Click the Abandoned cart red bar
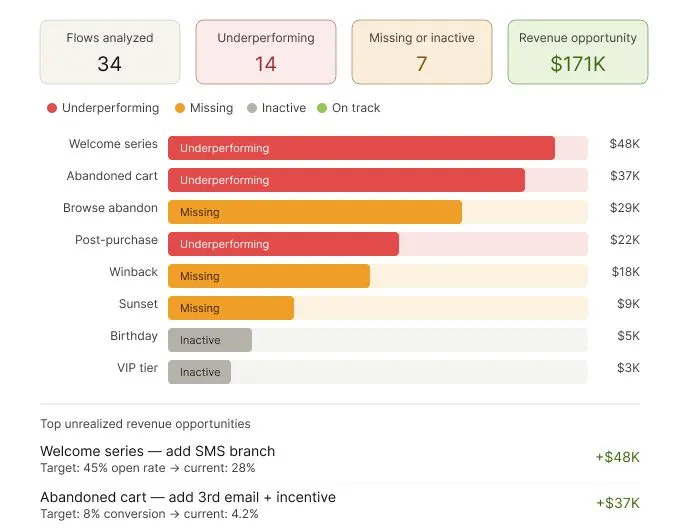Image resolution: width=680 pixels, height=532 pixels. coord(347,180)
